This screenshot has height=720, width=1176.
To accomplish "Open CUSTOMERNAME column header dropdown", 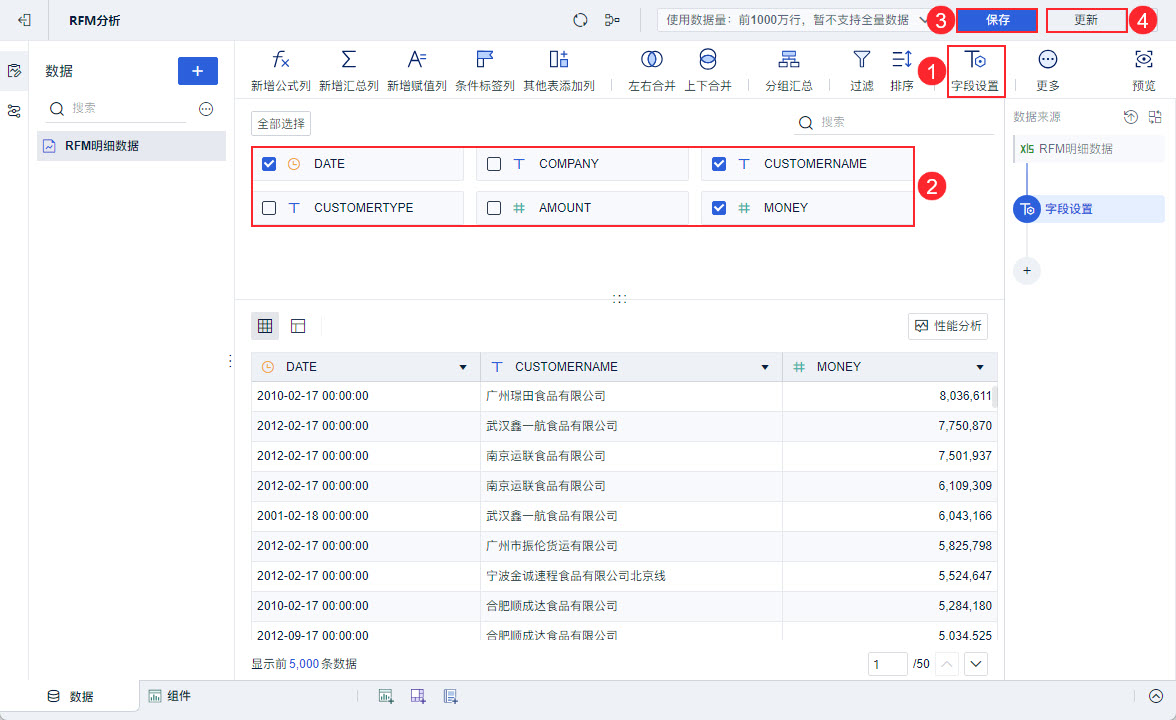I will coord(765,367).
